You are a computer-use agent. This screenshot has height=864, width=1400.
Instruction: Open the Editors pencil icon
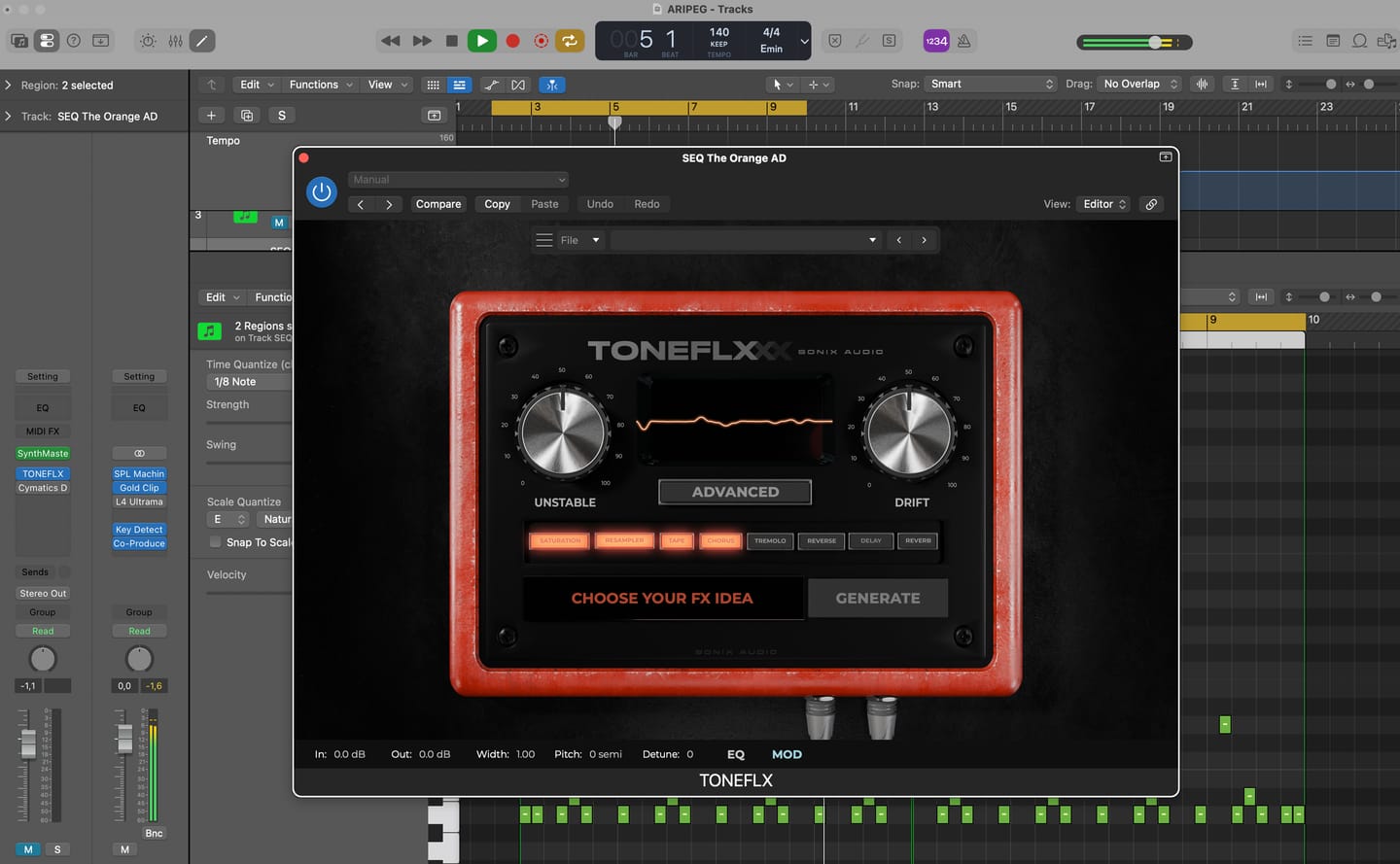[202, 41]
